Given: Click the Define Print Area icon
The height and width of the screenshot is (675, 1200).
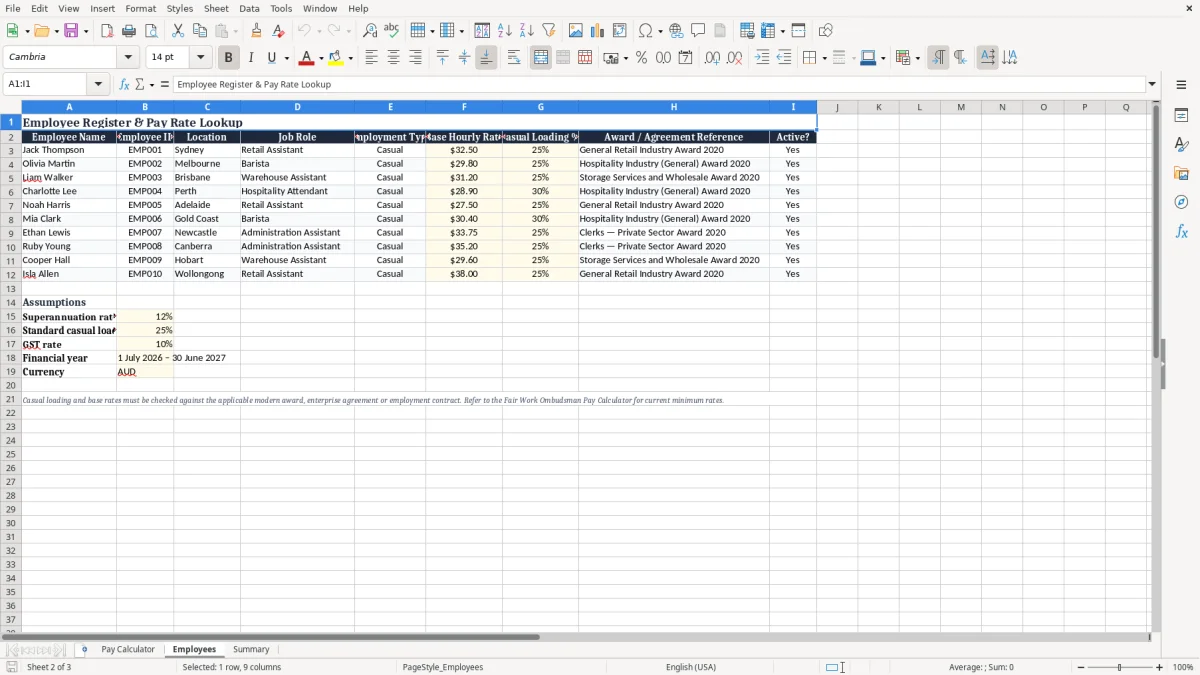Looking at the screenshot, I should click(747, 31).
